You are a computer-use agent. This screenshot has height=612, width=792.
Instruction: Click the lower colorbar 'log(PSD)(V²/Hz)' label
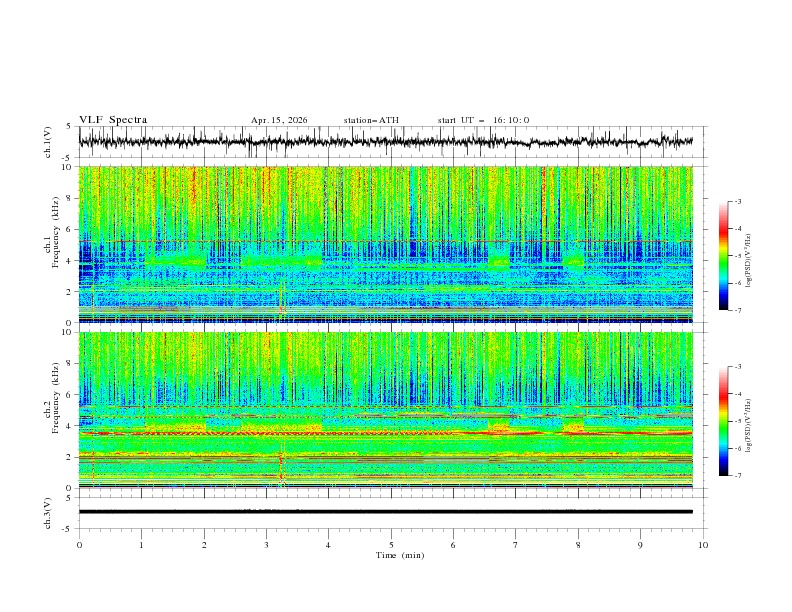(749, 426)
